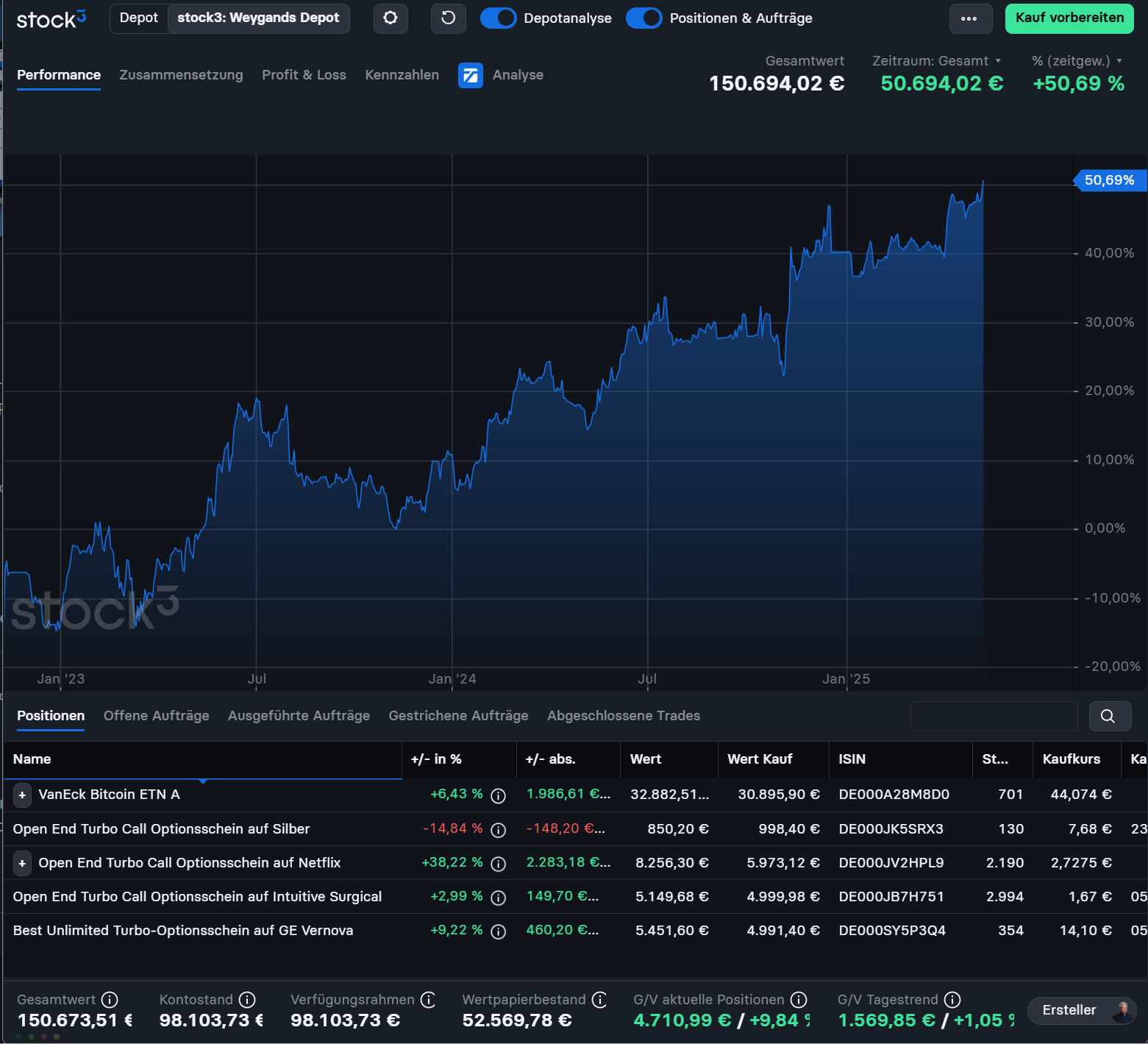
Task: Click the +38,22 % Netflix value
Action: 452,862
